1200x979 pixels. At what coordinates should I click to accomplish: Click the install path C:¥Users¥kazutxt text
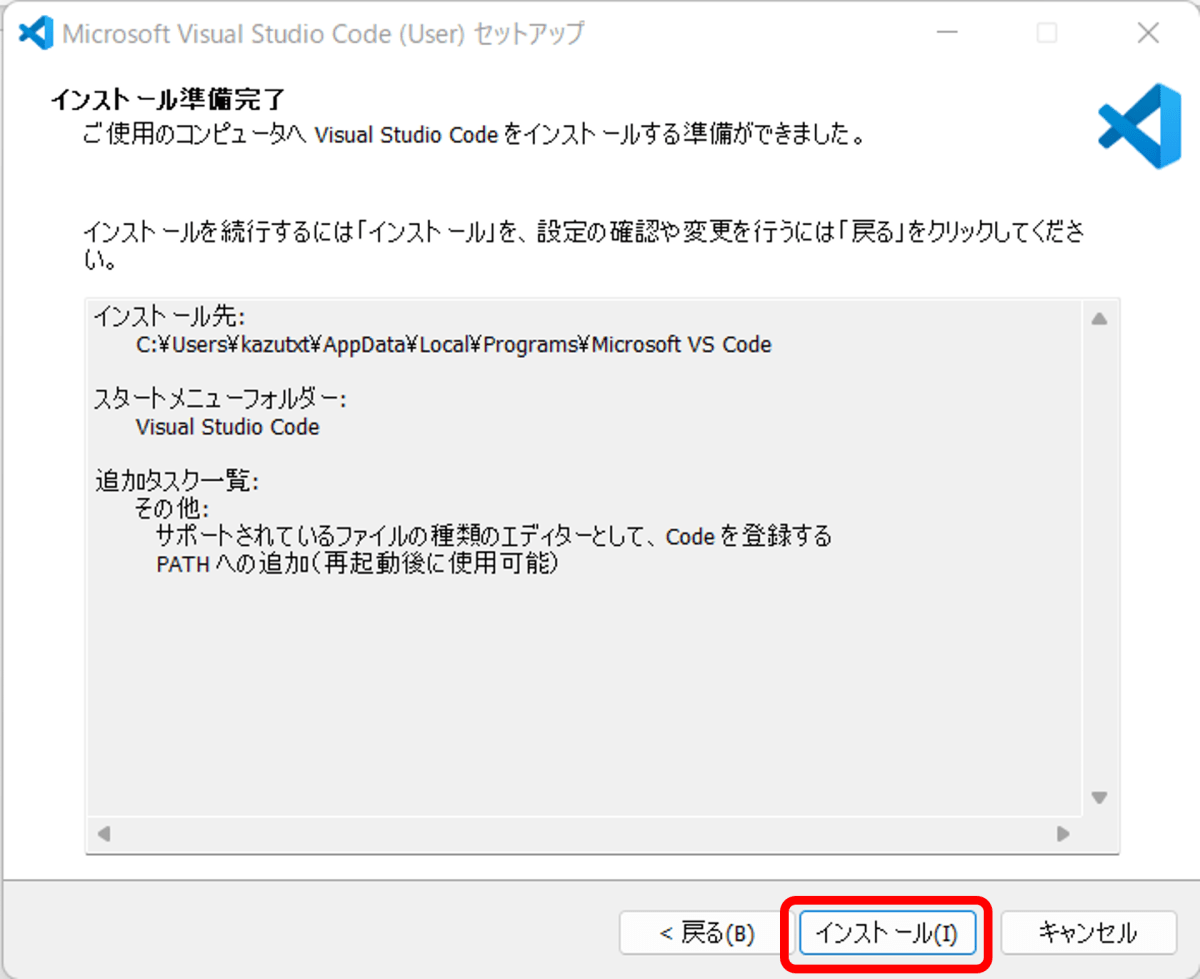(x=453, y=345)
